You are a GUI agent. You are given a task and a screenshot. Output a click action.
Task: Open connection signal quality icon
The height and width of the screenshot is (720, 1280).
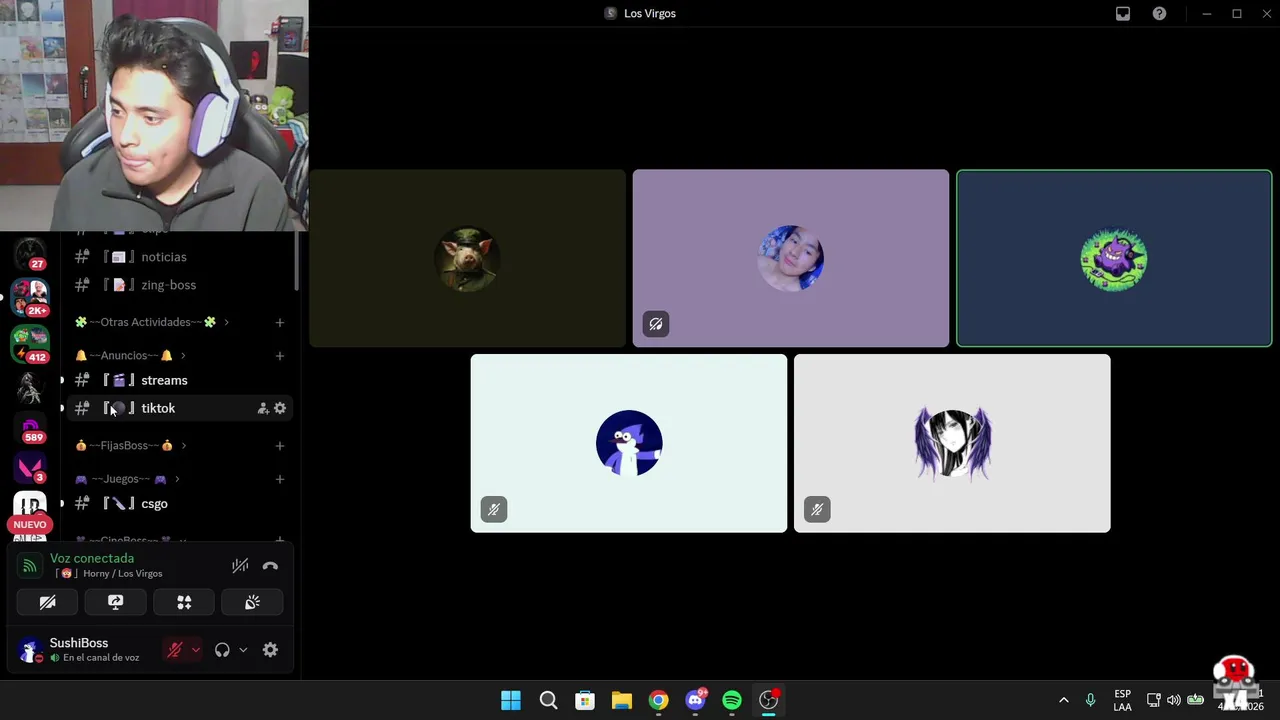(x=30, y=566)
